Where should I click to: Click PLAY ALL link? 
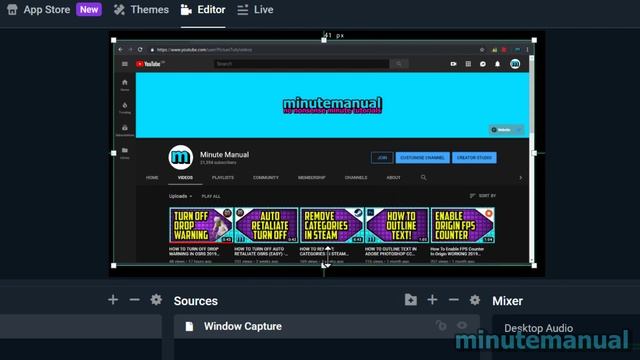[x=211, y=196]
